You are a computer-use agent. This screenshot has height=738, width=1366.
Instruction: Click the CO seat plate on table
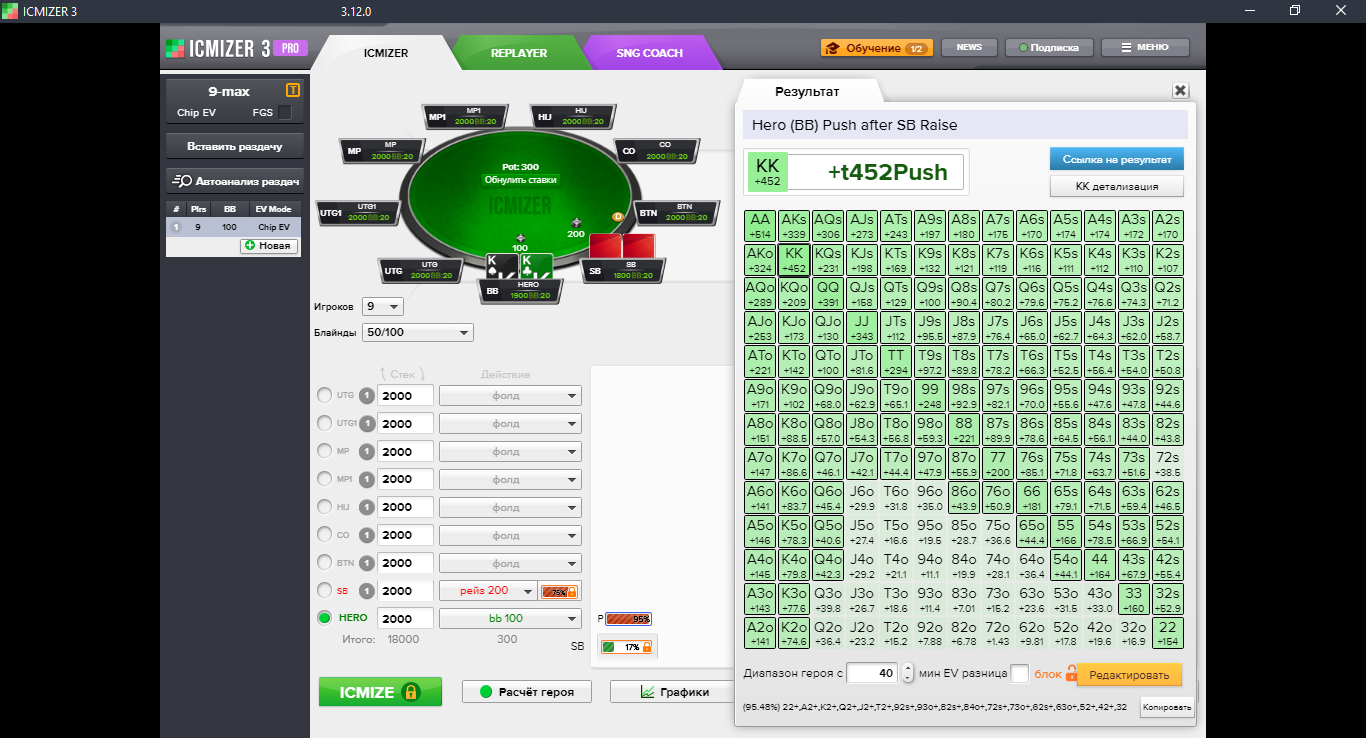[x=656, y=152]
